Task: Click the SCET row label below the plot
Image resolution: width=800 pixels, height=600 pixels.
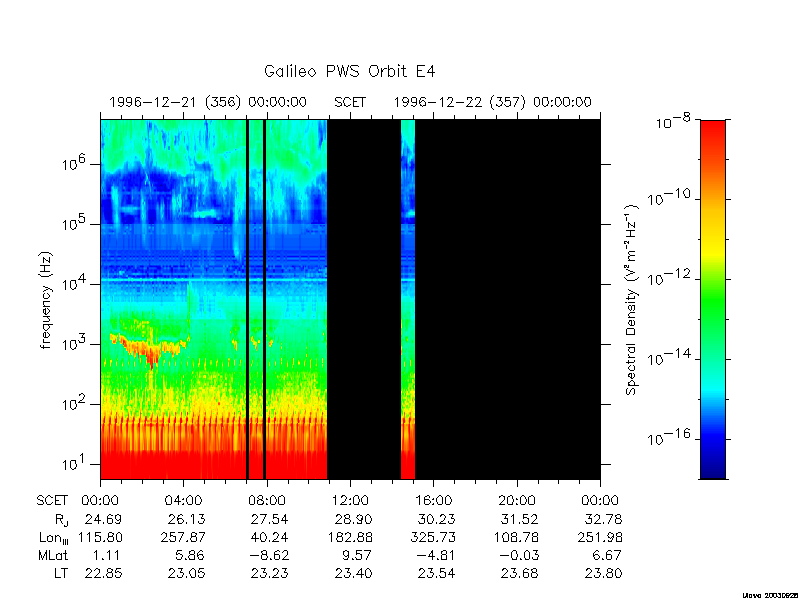Action: (x=52, y=501)
